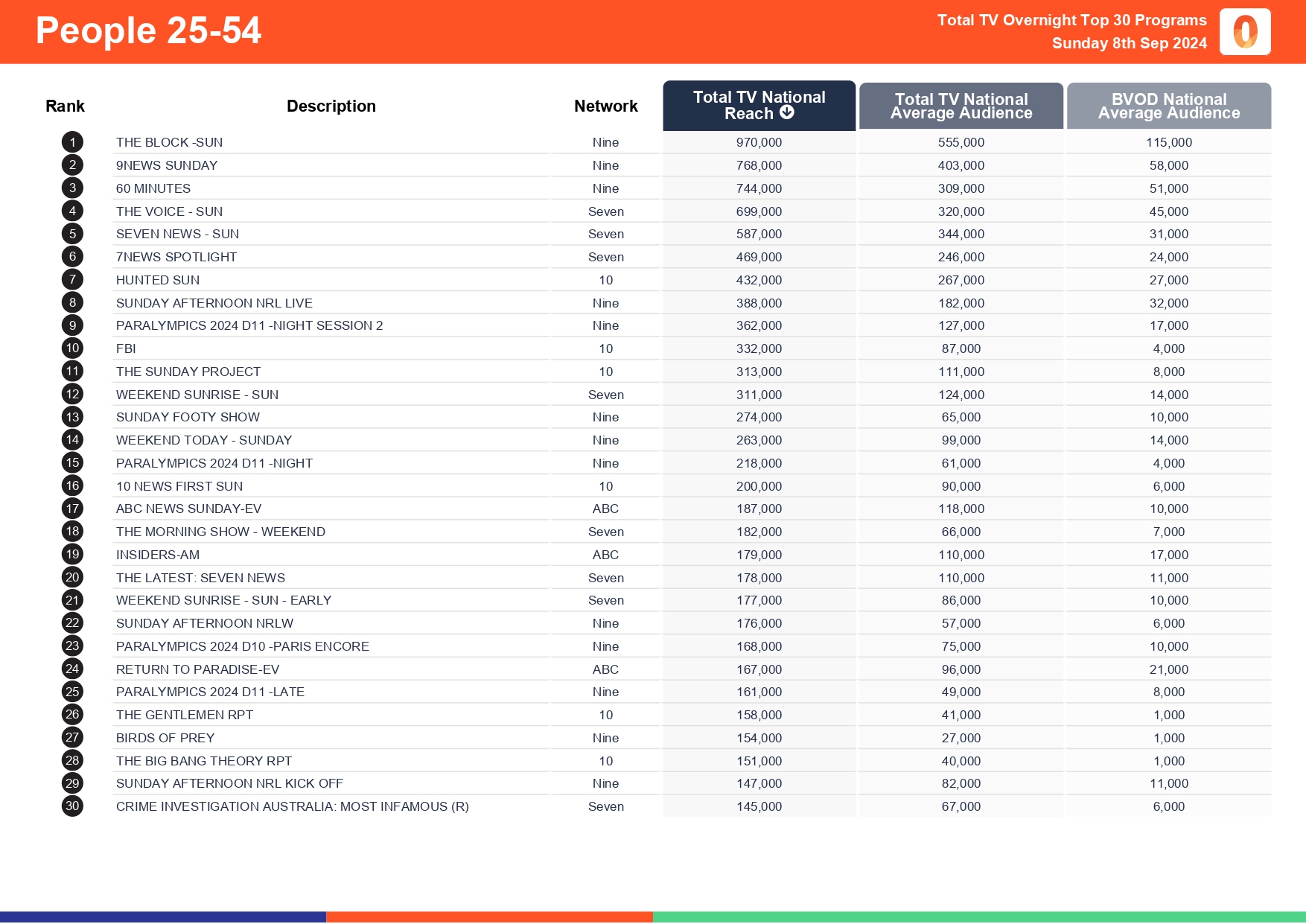Sort by Total TV National Average Audience column
The width and height of the screenshot is (1306, 924).
pos(961,106)
